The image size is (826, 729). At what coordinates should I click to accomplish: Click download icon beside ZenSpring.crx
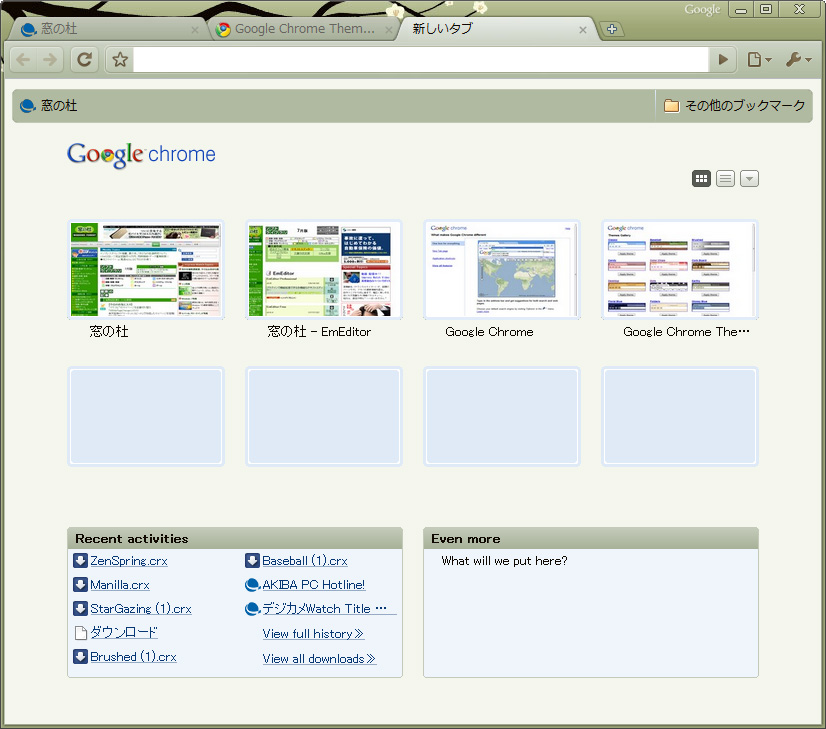tap(80, 560)
